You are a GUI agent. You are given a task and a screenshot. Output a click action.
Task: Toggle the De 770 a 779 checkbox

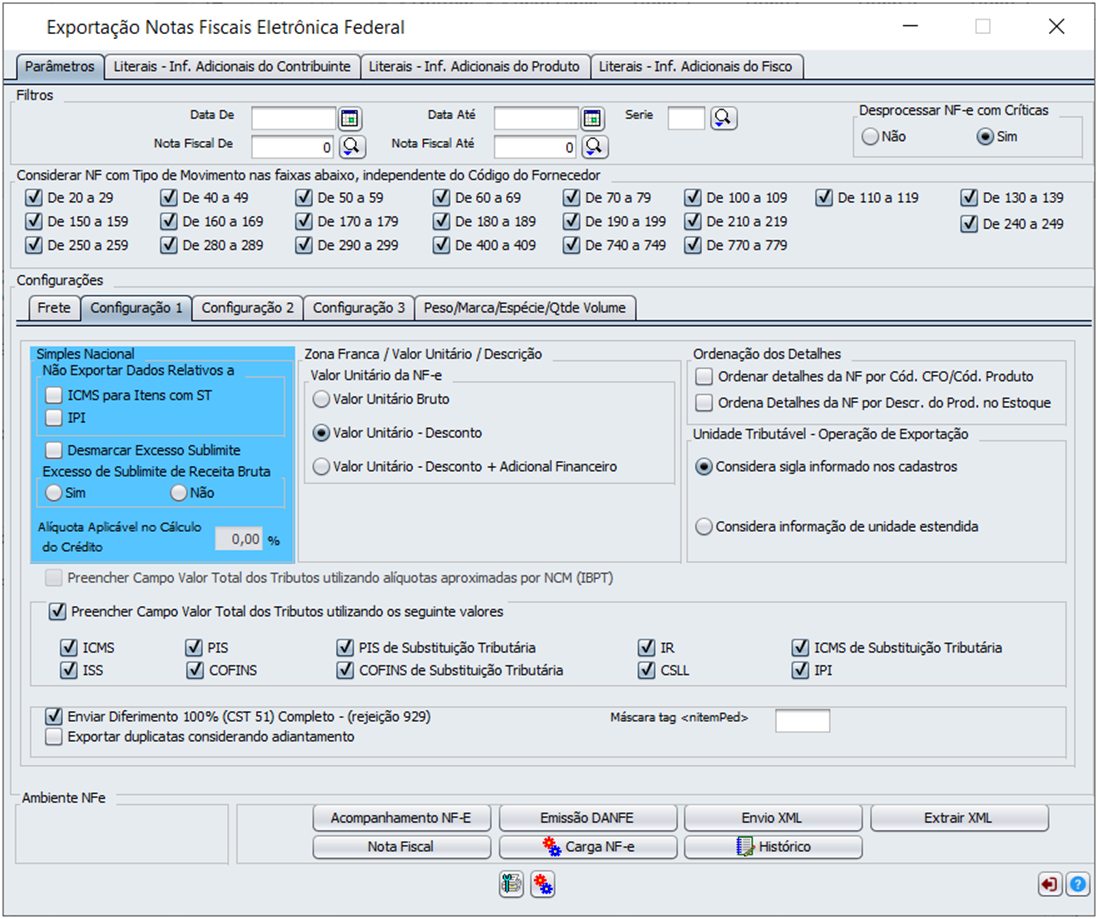(693, 245)
